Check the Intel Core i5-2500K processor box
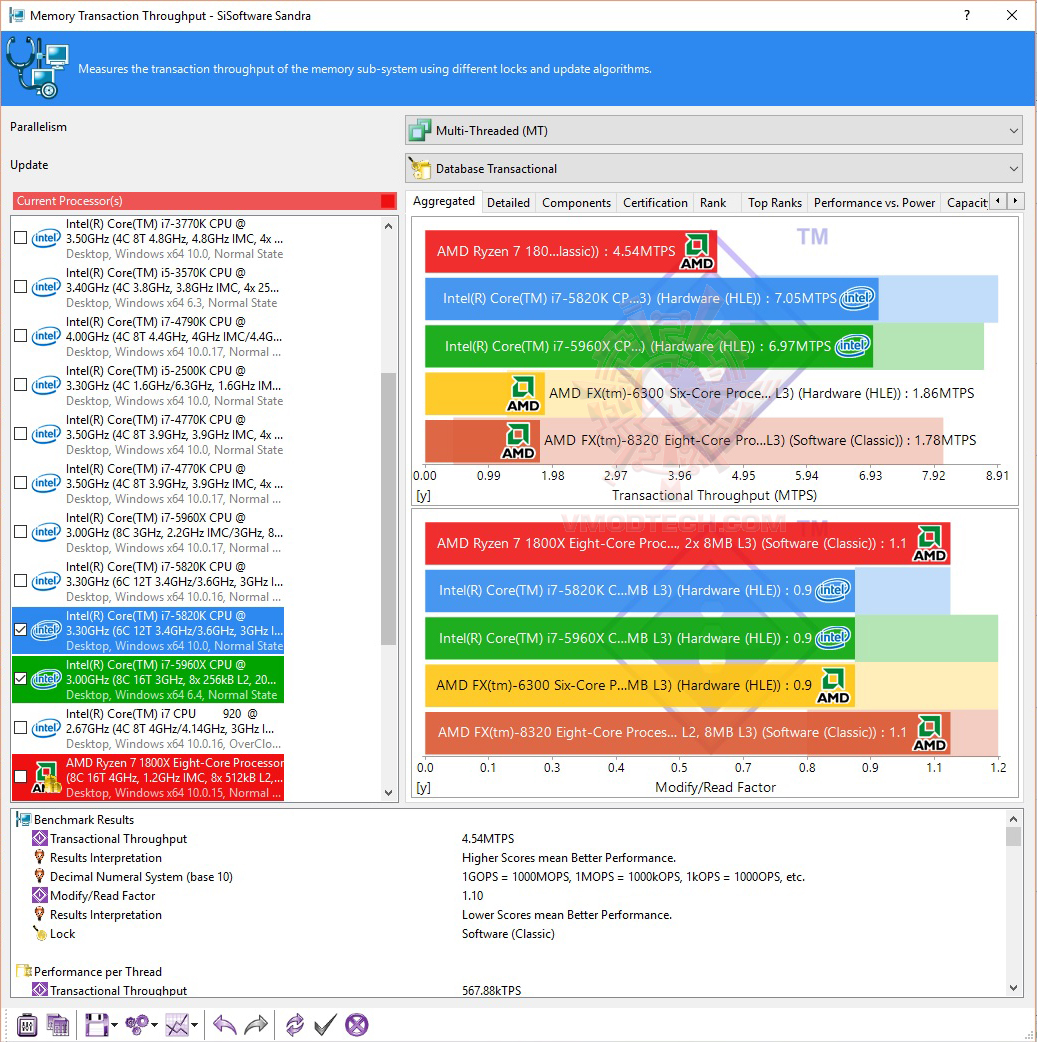The width and height of the screenshot is (1037, 1042). (21, 385)
